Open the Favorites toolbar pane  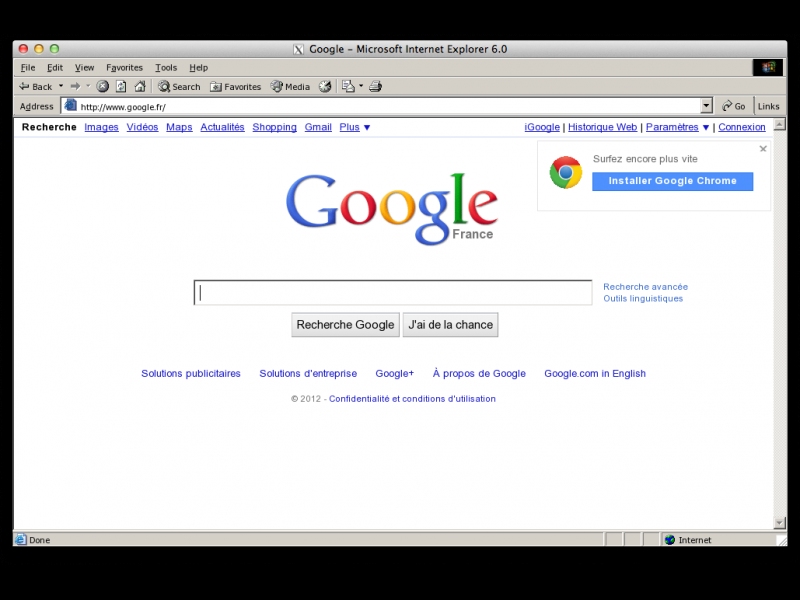236,87
